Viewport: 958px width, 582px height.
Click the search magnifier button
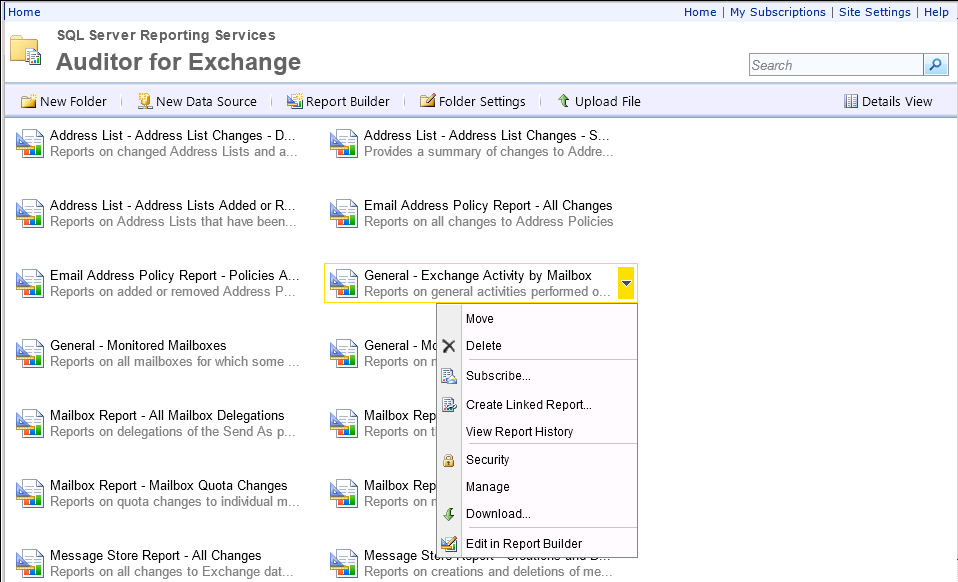(935, 65)
